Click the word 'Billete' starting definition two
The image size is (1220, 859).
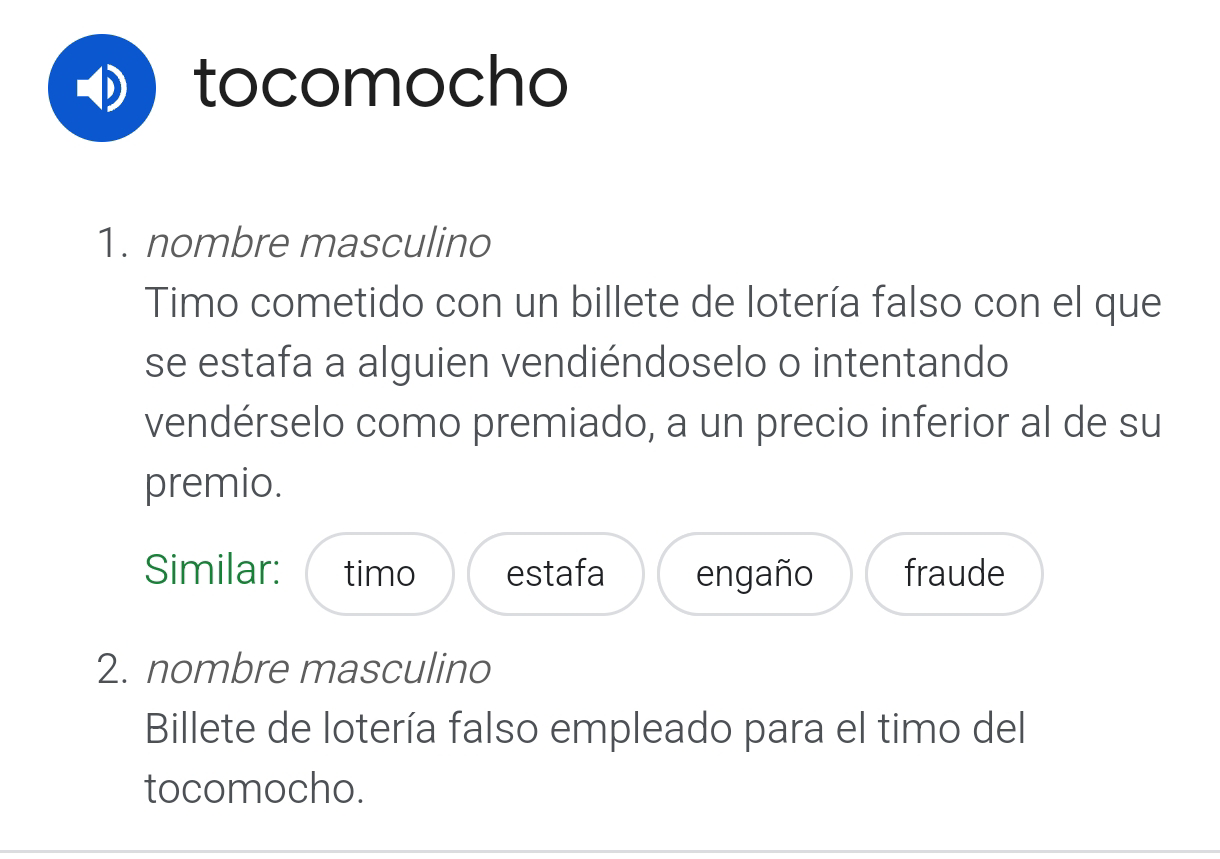click(198, 729)
